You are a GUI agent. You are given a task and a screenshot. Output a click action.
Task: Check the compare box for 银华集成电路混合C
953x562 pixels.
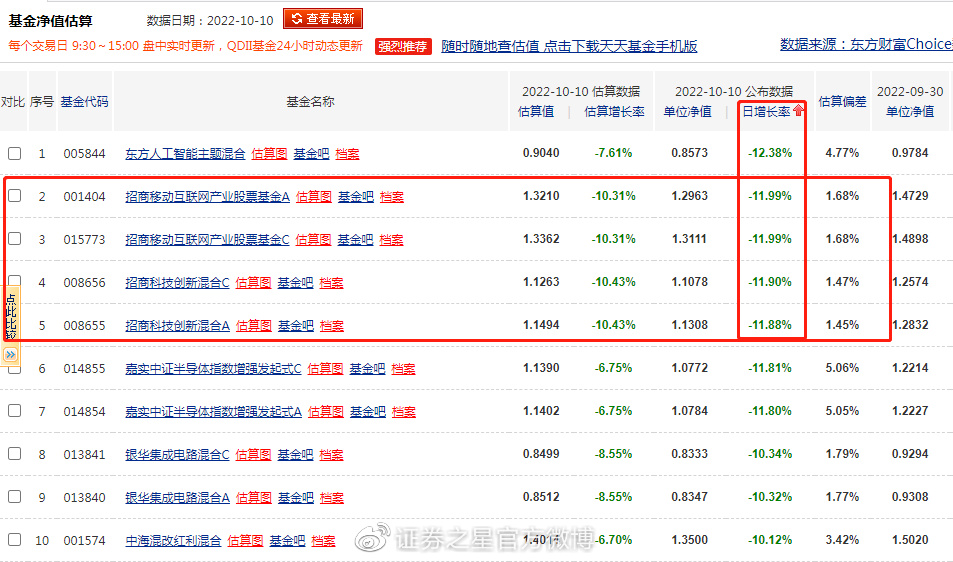click(x=15, y=454)
